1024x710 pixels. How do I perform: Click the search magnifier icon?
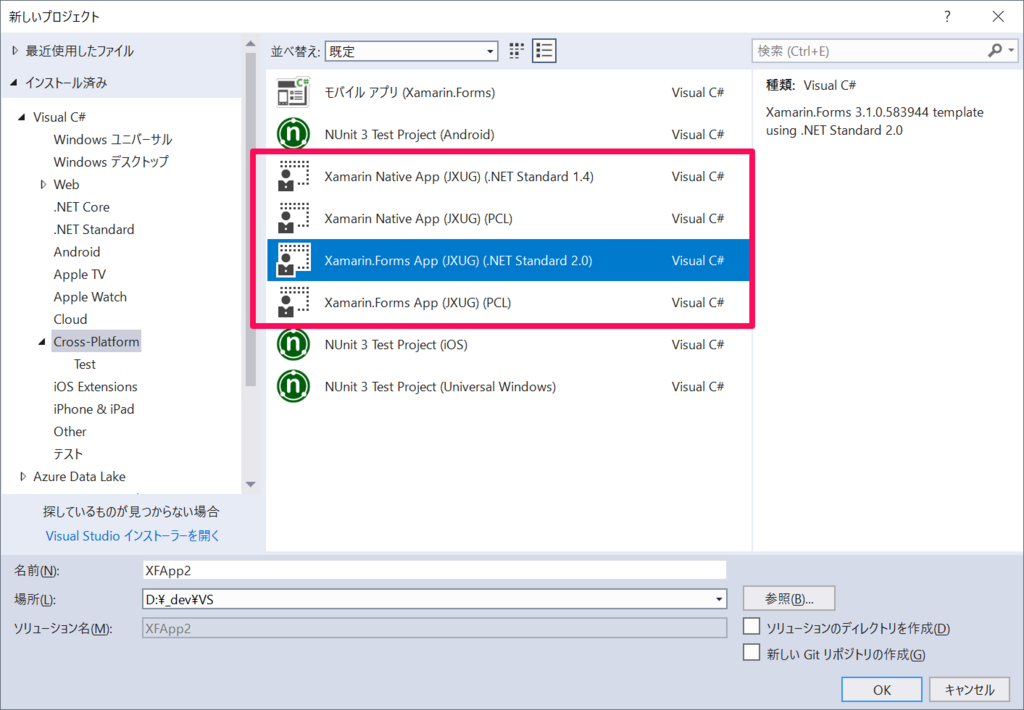pos(995,50)
